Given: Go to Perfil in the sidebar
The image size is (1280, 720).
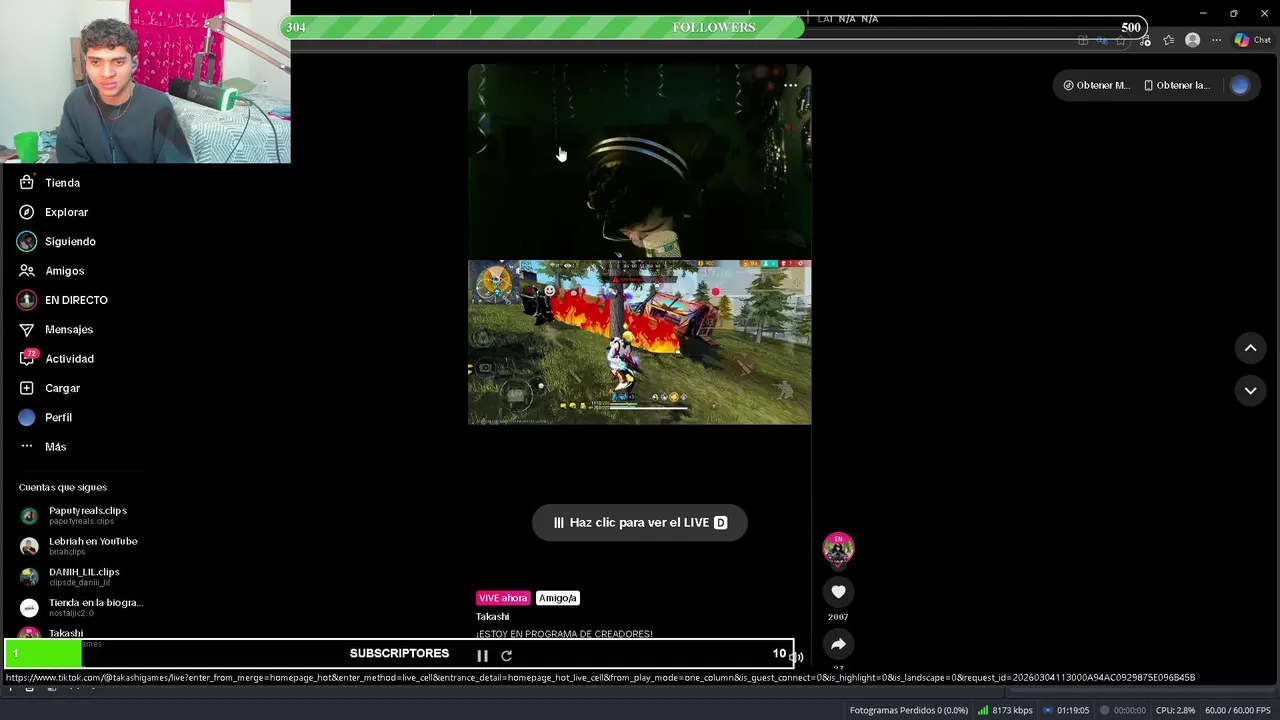Looking at the screenshot, I should pyautogui.click(x=45, y=417).
